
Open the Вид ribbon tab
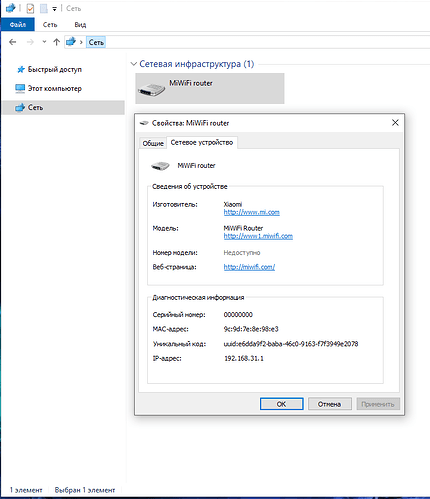pos(80,25)
